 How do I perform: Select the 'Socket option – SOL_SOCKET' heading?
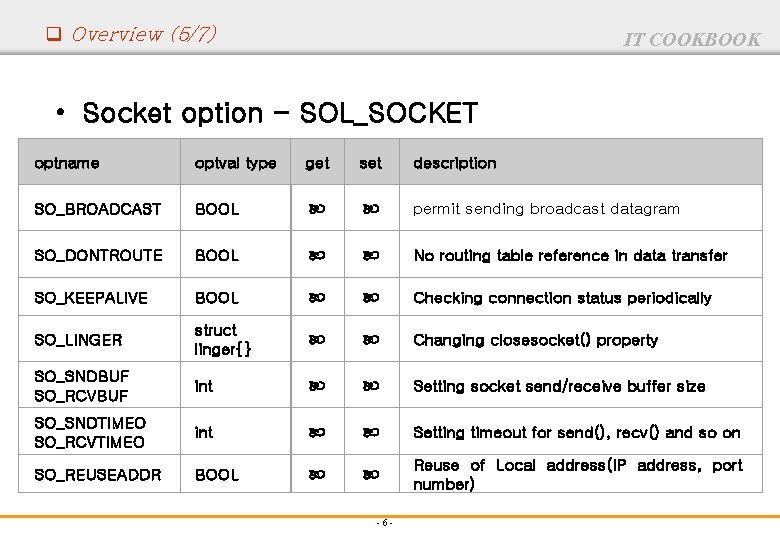(280, 113)
